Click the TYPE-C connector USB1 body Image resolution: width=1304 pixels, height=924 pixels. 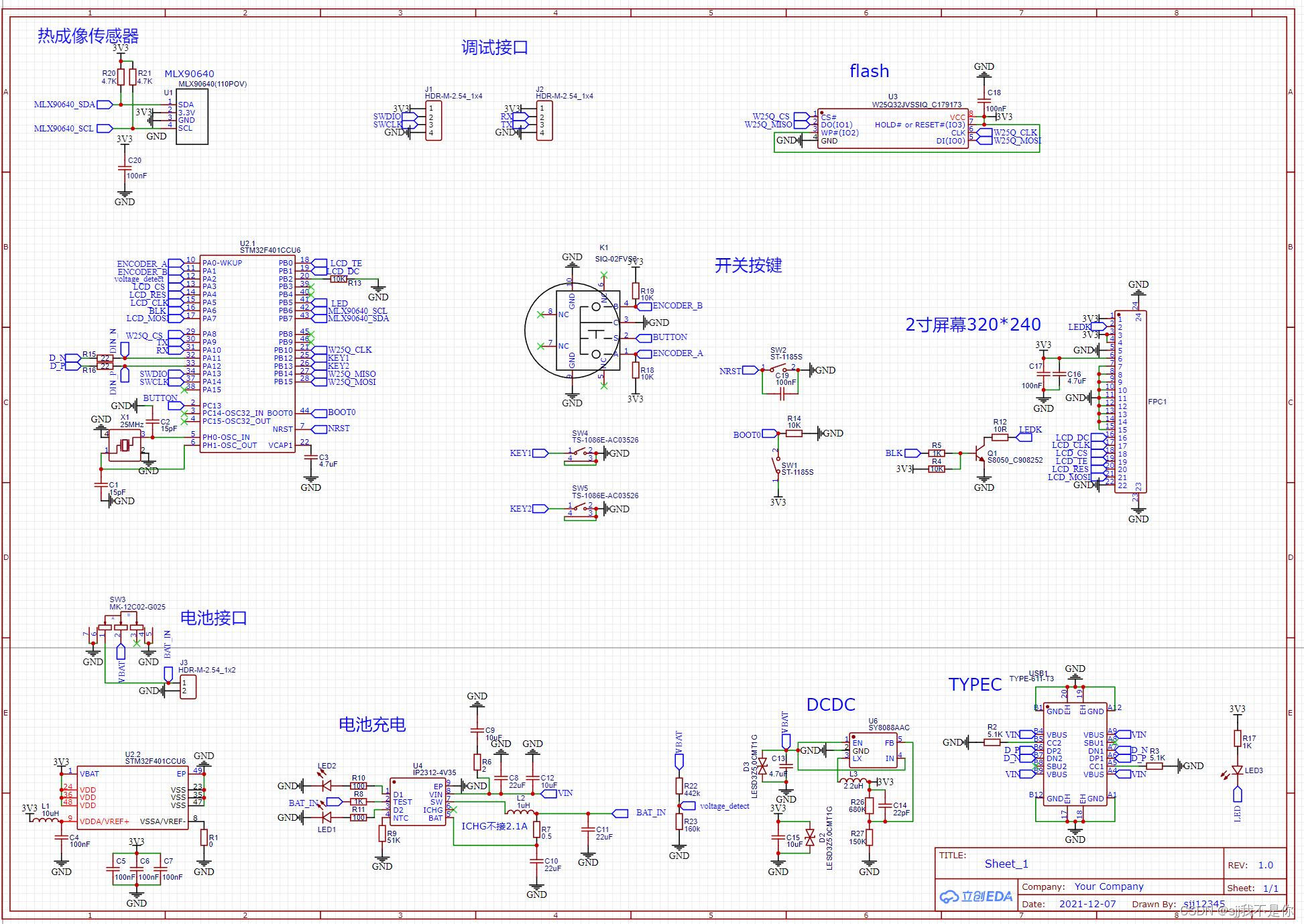point(1075,754)
